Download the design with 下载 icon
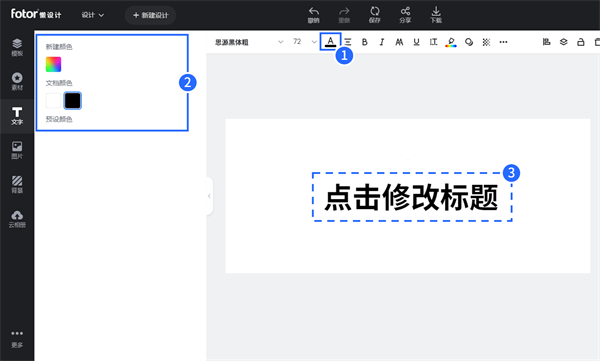 [x=436, y=15]
